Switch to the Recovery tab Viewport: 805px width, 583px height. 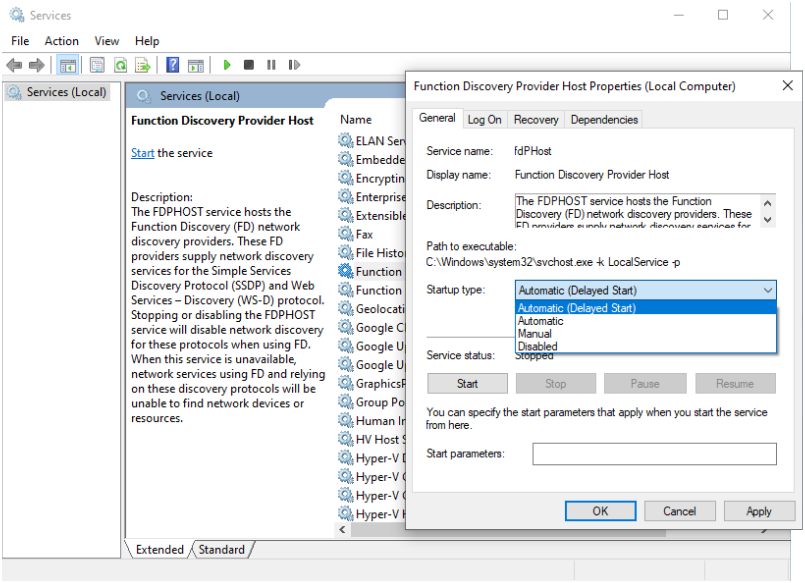tap(536, 119)
